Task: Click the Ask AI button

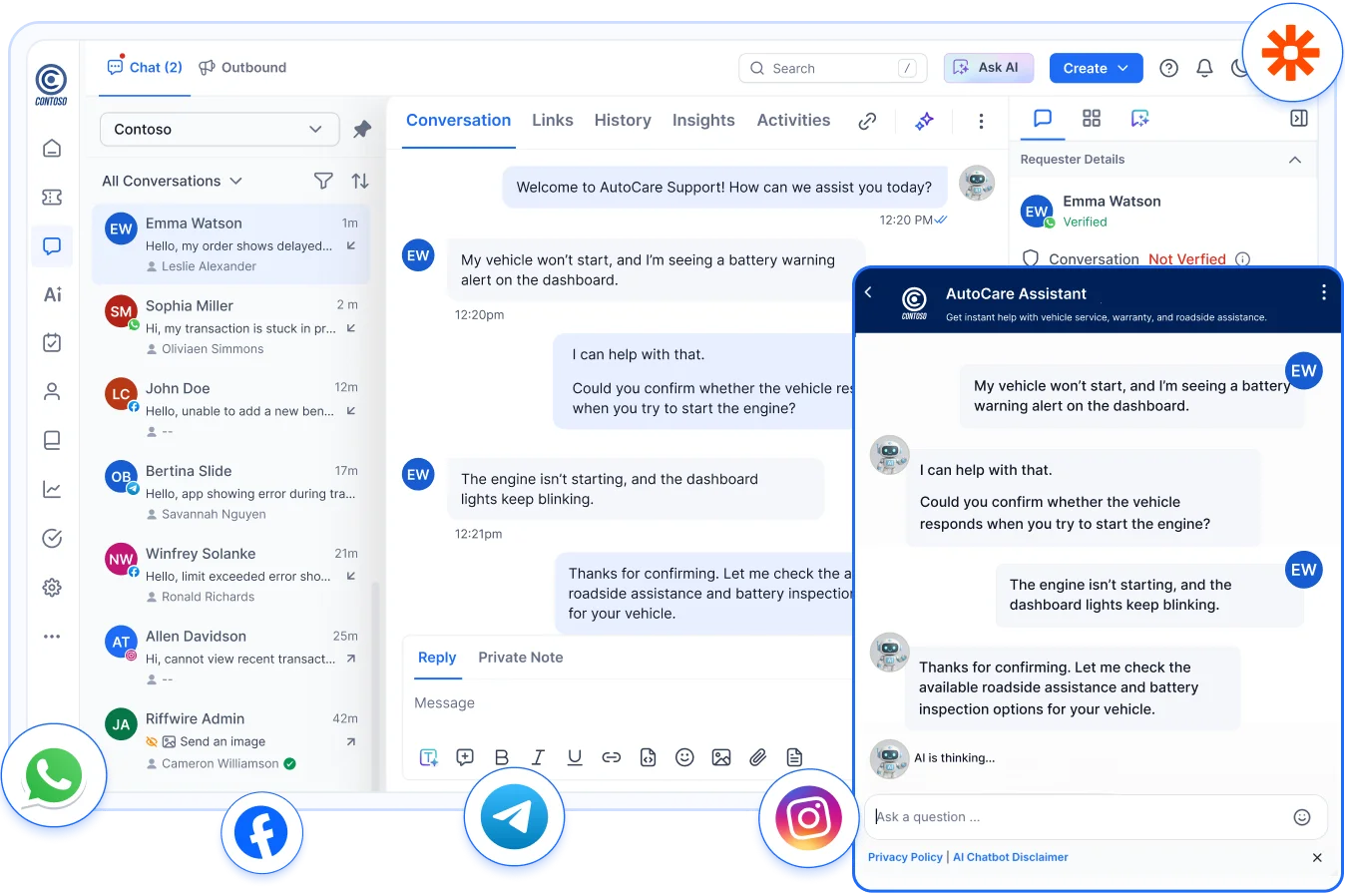Action: [988, 68]
